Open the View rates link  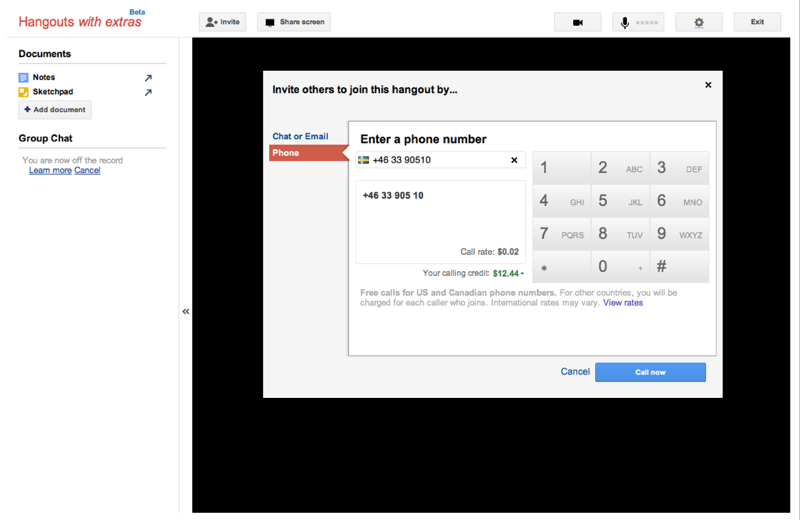click(x=622, y=303)
